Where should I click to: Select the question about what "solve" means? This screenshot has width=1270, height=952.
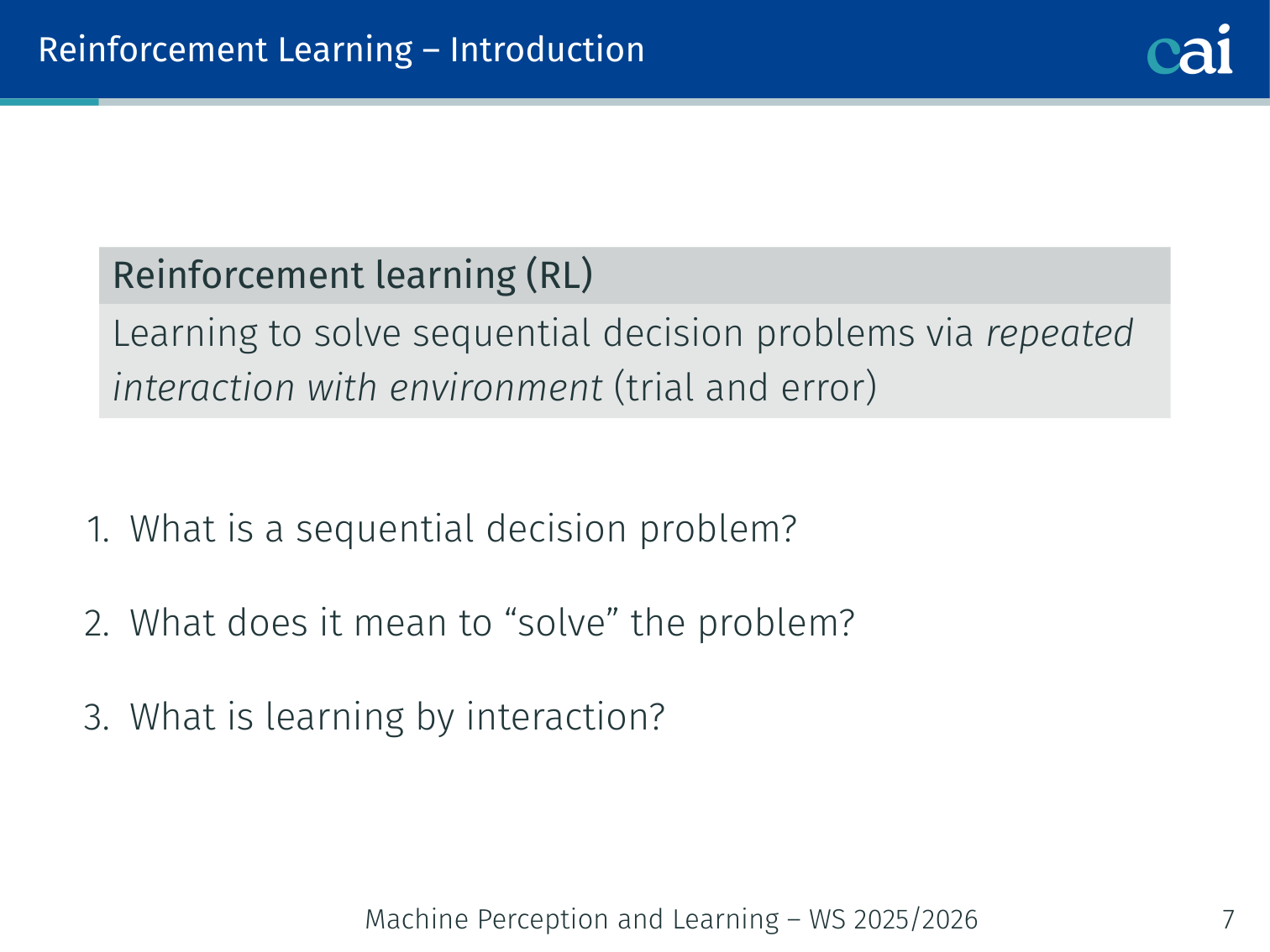491,623
